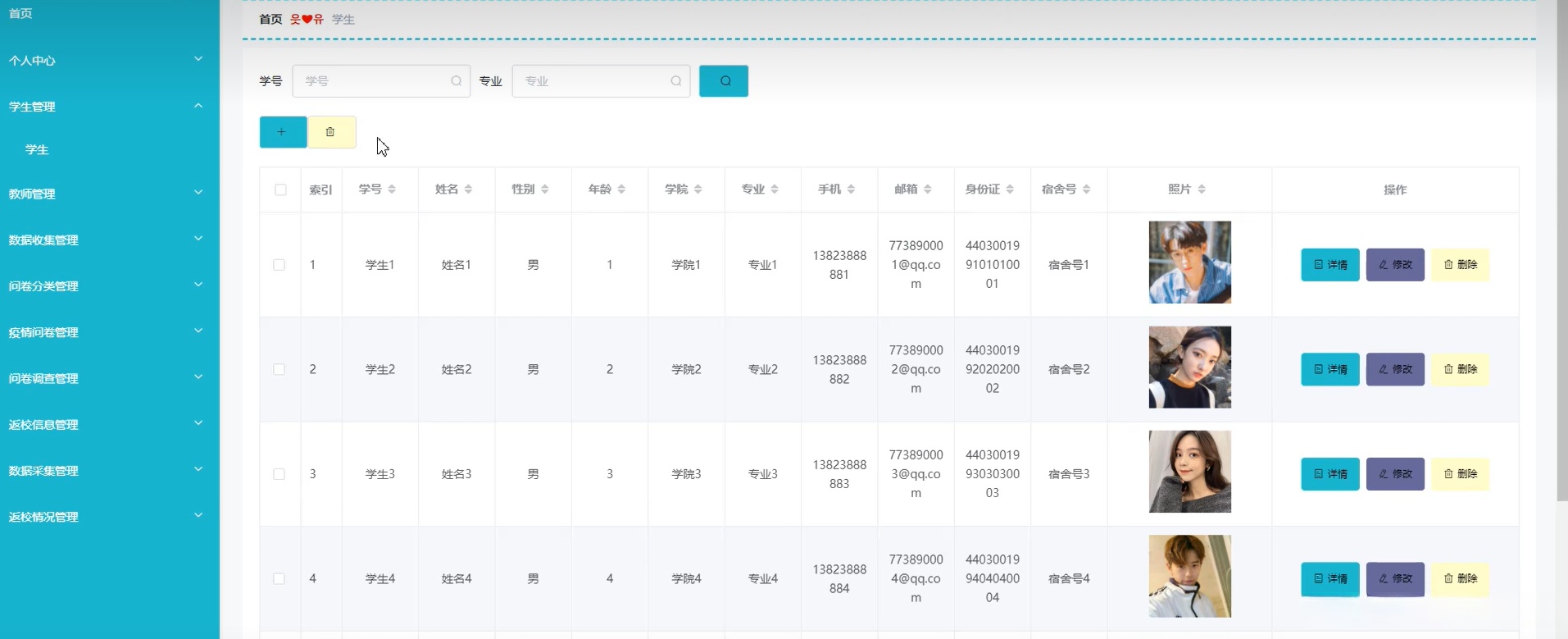Sort by the 宿舍号 column arrows

coord(1086,189)
